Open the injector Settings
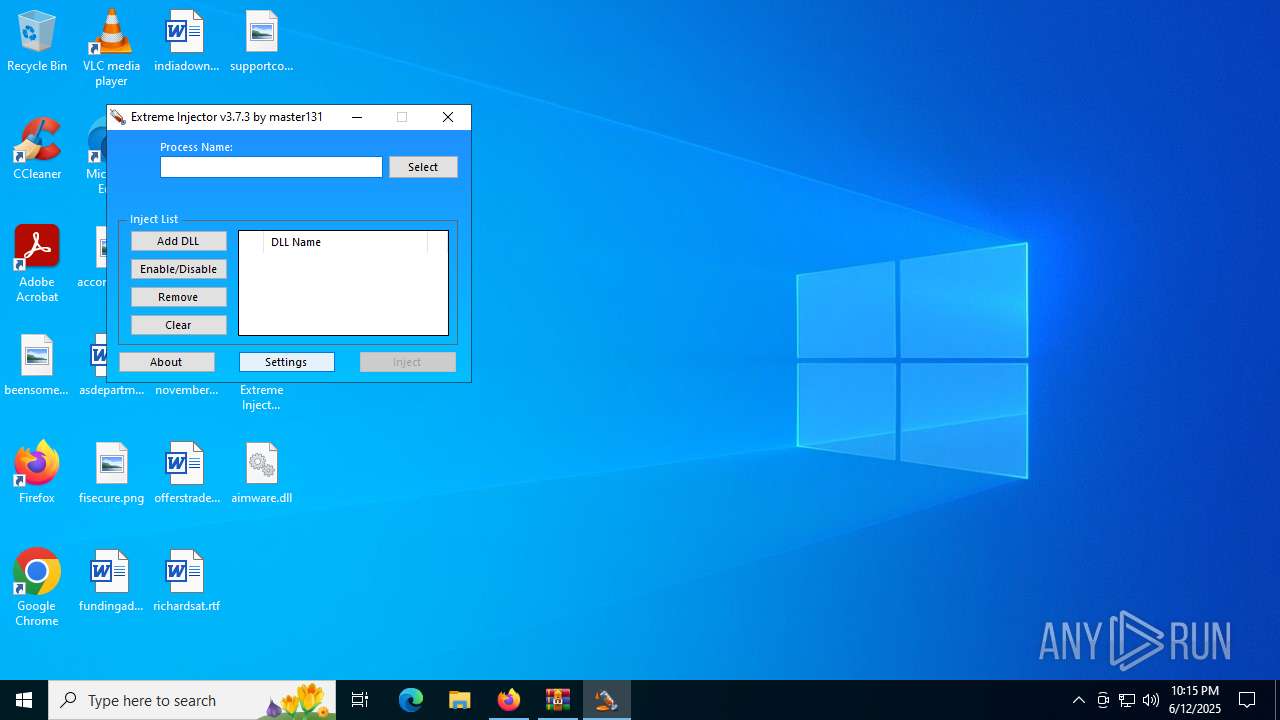1280x720 pixels. click(x=286, y=362)
